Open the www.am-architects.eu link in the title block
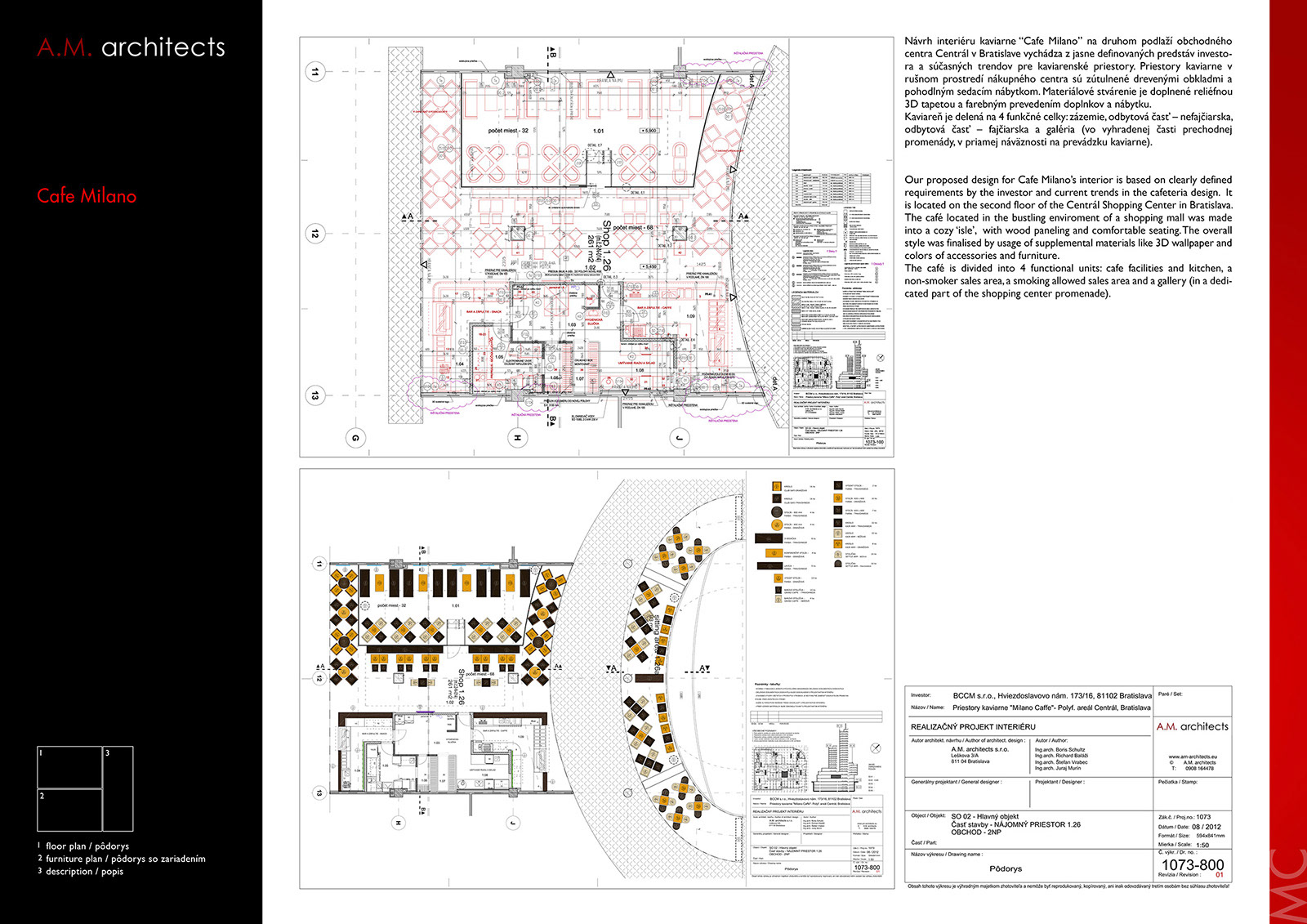 1193,757
